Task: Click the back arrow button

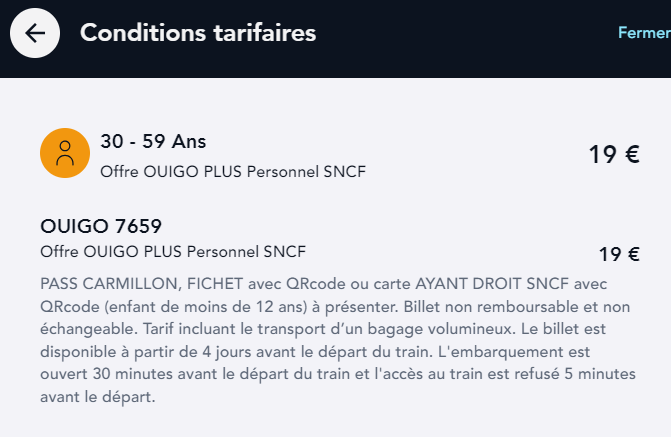Action: click(x=35, y=33)
